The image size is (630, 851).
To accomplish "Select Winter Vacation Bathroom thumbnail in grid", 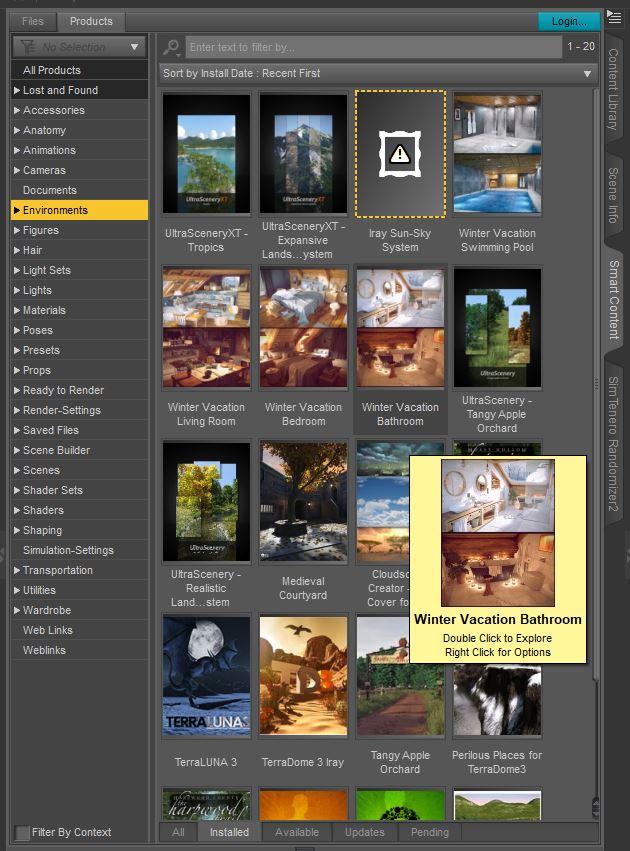I will coord(400,328).
